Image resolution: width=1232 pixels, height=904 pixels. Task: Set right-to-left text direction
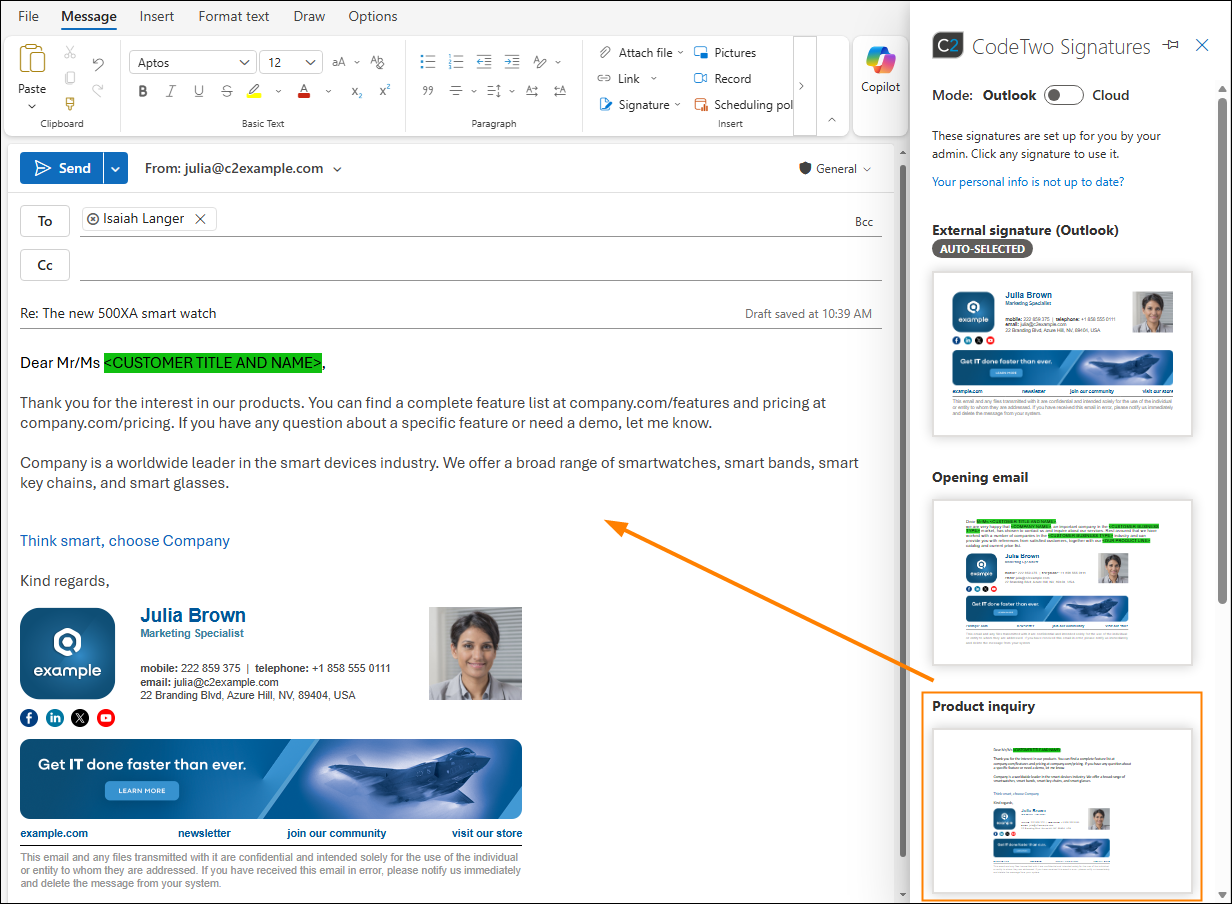point(559,91)
